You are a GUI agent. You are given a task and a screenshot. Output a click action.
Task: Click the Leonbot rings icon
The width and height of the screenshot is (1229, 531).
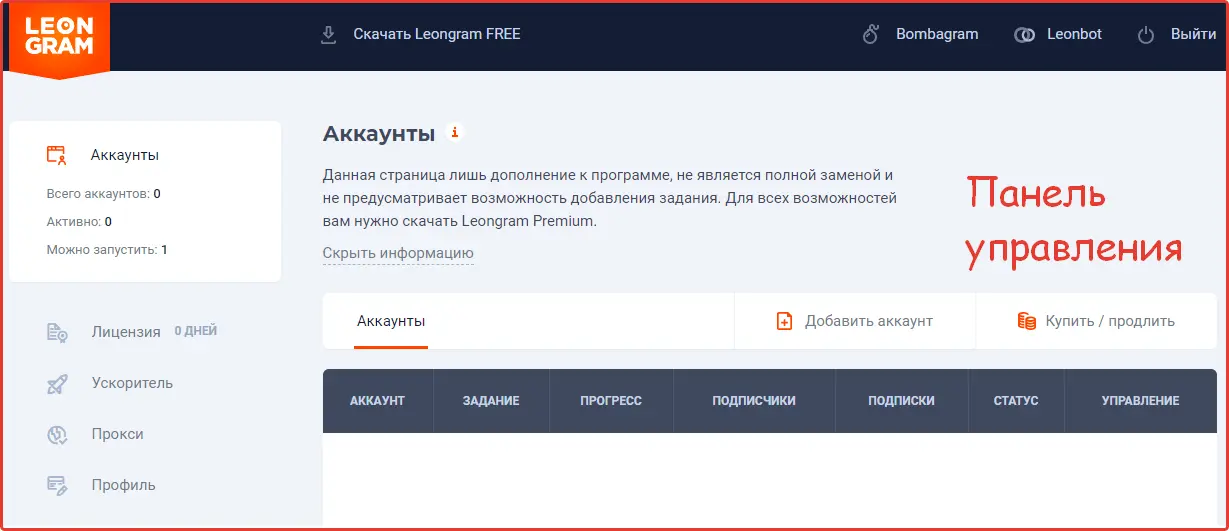(x=1025, y=35)
